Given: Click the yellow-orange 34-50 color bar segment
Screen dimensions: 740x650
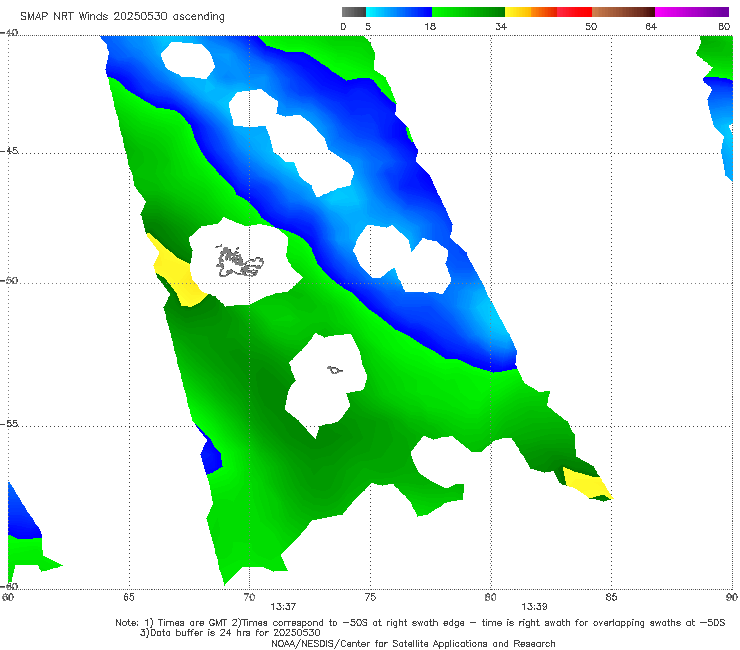Looking at the screenshot, I should pos(548,12).
